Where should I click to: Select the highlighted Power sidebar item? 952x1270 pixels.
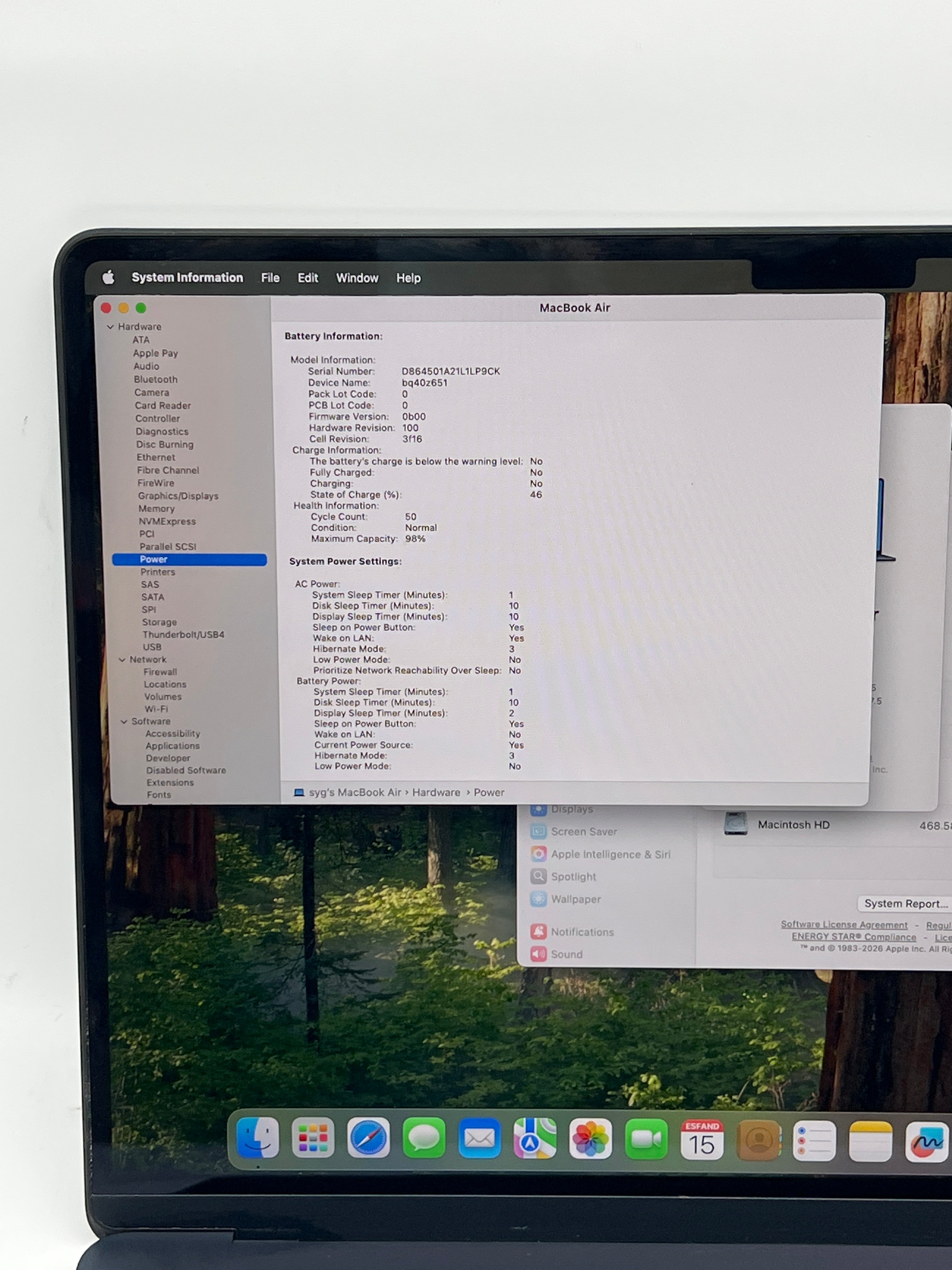tap(190, 559)
